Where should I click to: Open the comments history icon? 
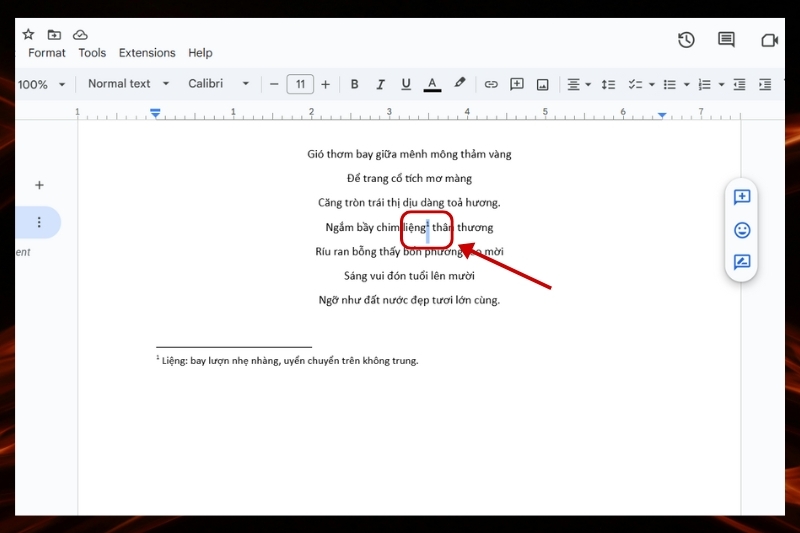tap(726, 39)
